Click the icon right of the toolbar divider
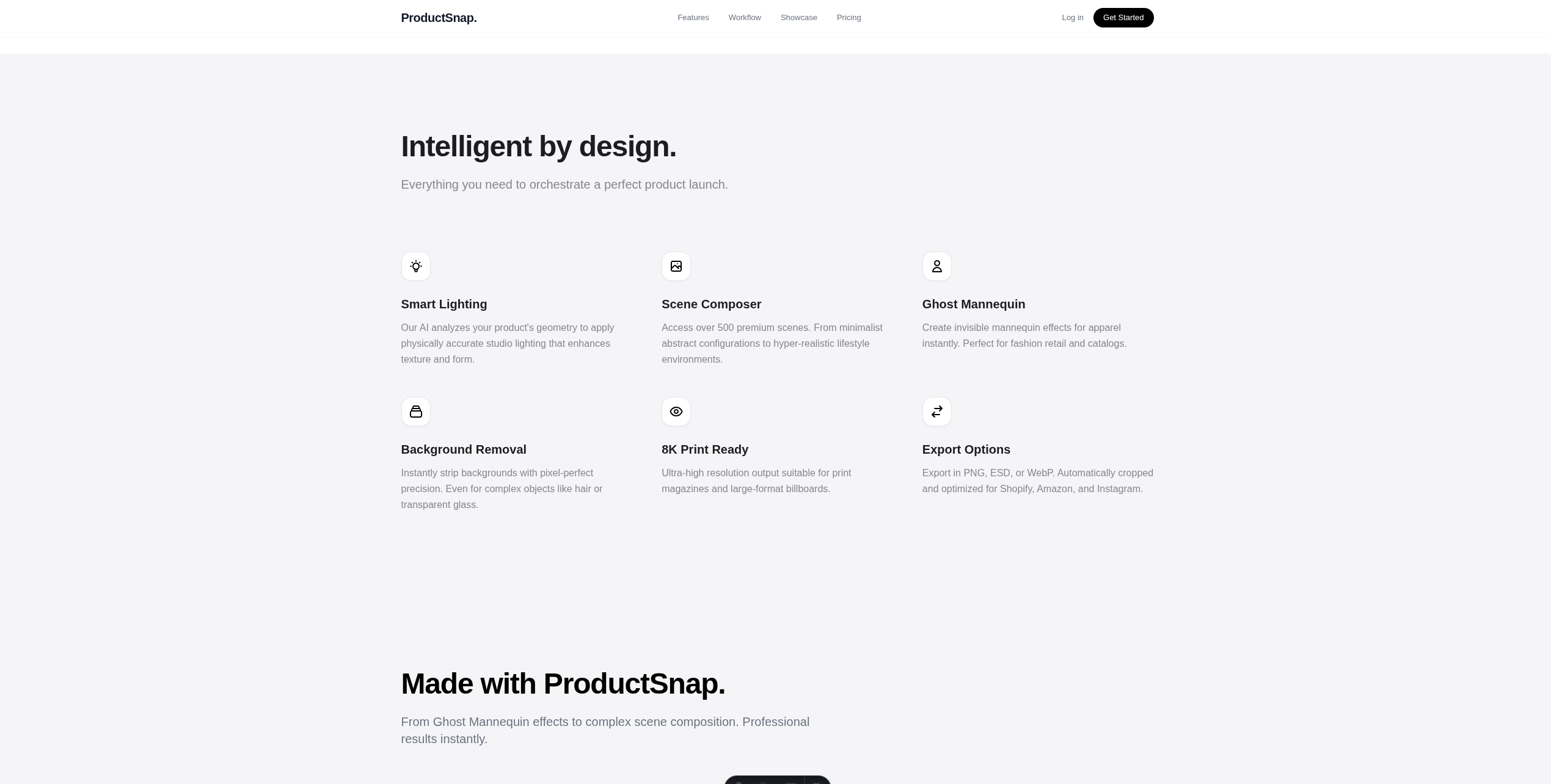This screenshot has height=784, width=1551. (817, 782)
